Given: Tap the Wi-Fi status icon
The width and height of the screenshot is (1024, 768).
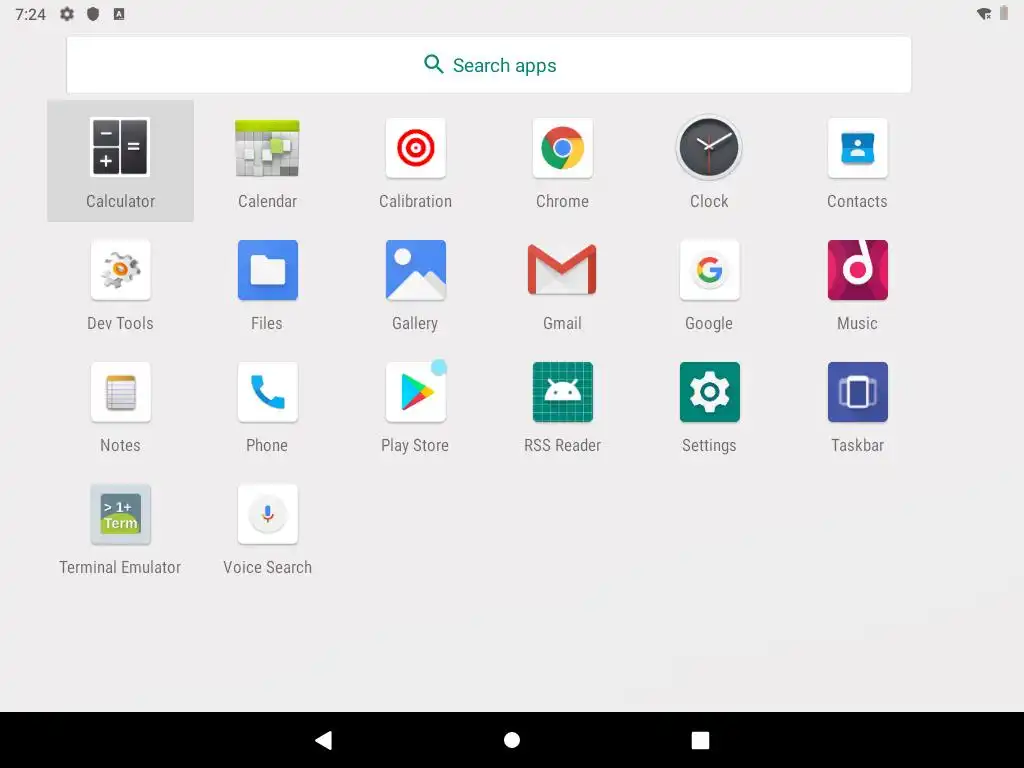Looking at the screenshot, I should point(984,14).
